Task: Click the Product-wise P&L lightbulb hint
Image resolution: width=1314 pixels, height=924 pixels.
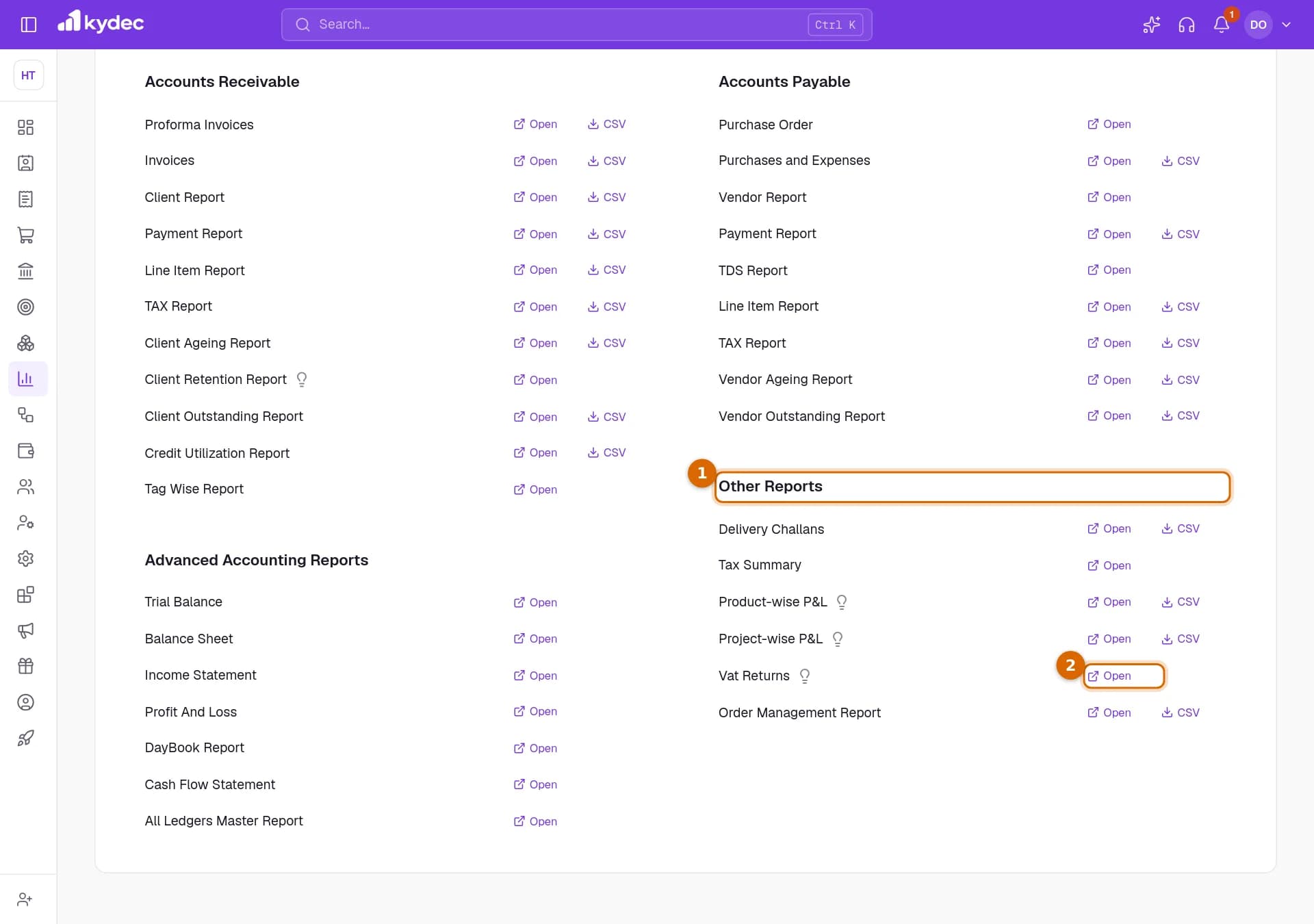Action: pos(842,602)
